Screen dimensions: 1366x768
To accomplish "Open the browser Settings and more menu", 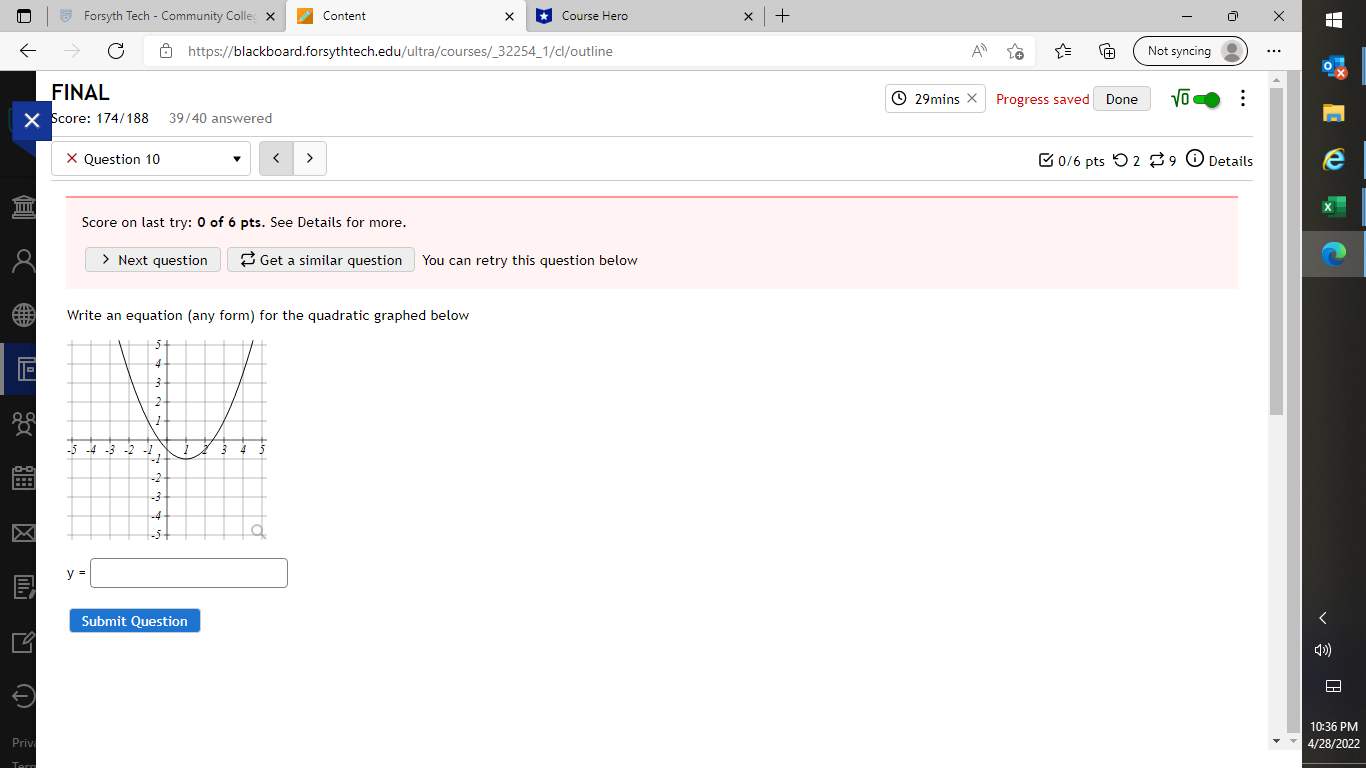I will 1273,51.
